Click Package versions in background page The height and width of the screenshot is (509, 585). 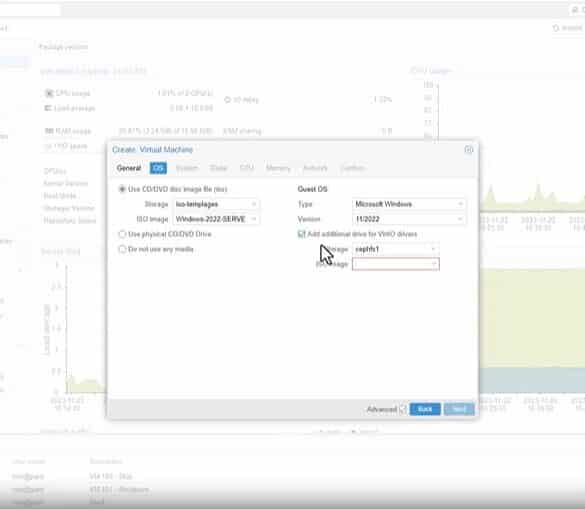click(x=63, y=47)
